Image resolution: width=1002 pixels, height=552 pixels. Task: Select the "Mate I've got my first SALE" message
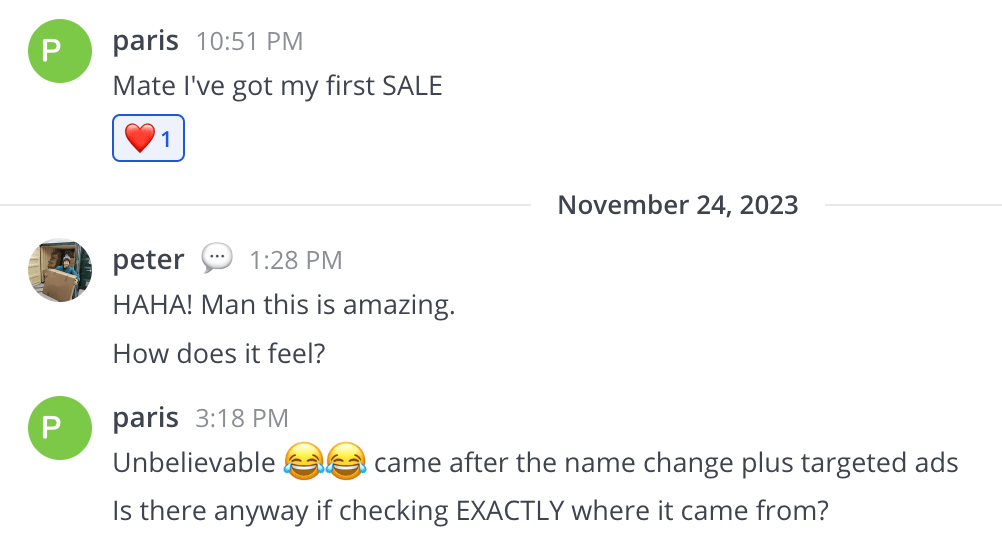[x=277, y=86]
